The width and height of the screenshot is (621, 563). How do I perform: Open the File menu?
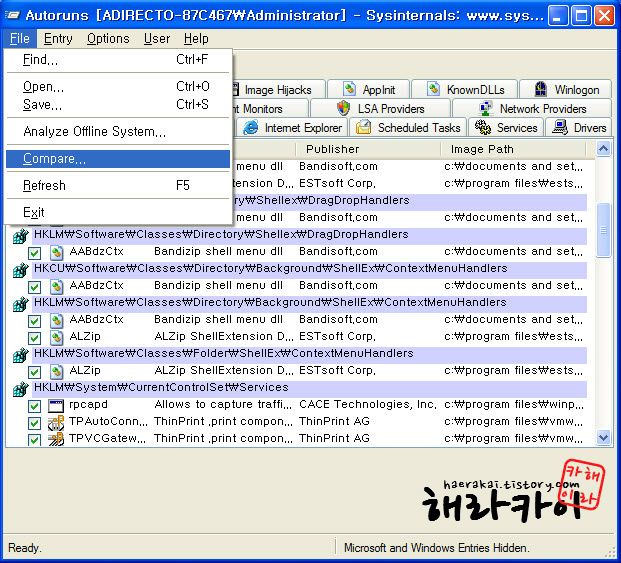(x=20, y=39)
